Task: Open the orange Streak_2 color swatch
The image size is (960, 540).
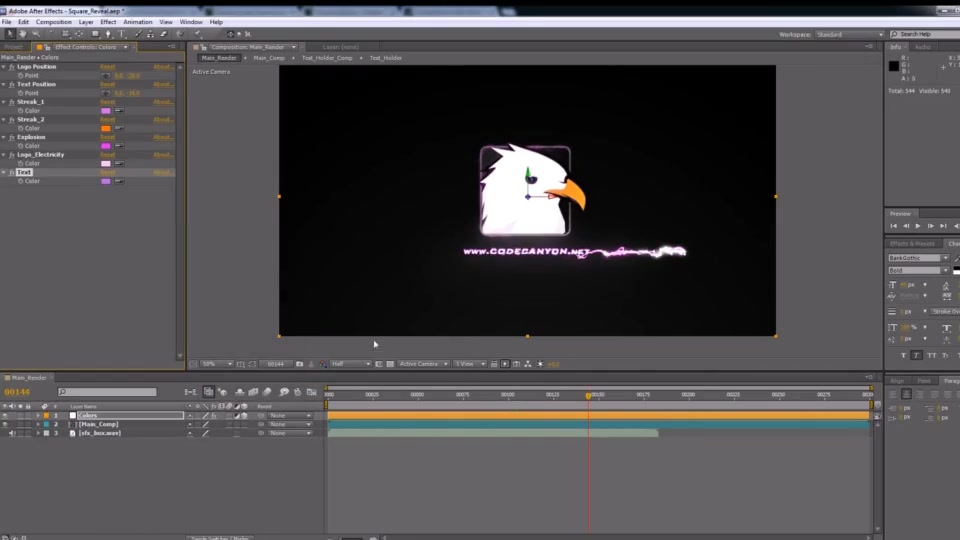Action: [x=106, y=129]
